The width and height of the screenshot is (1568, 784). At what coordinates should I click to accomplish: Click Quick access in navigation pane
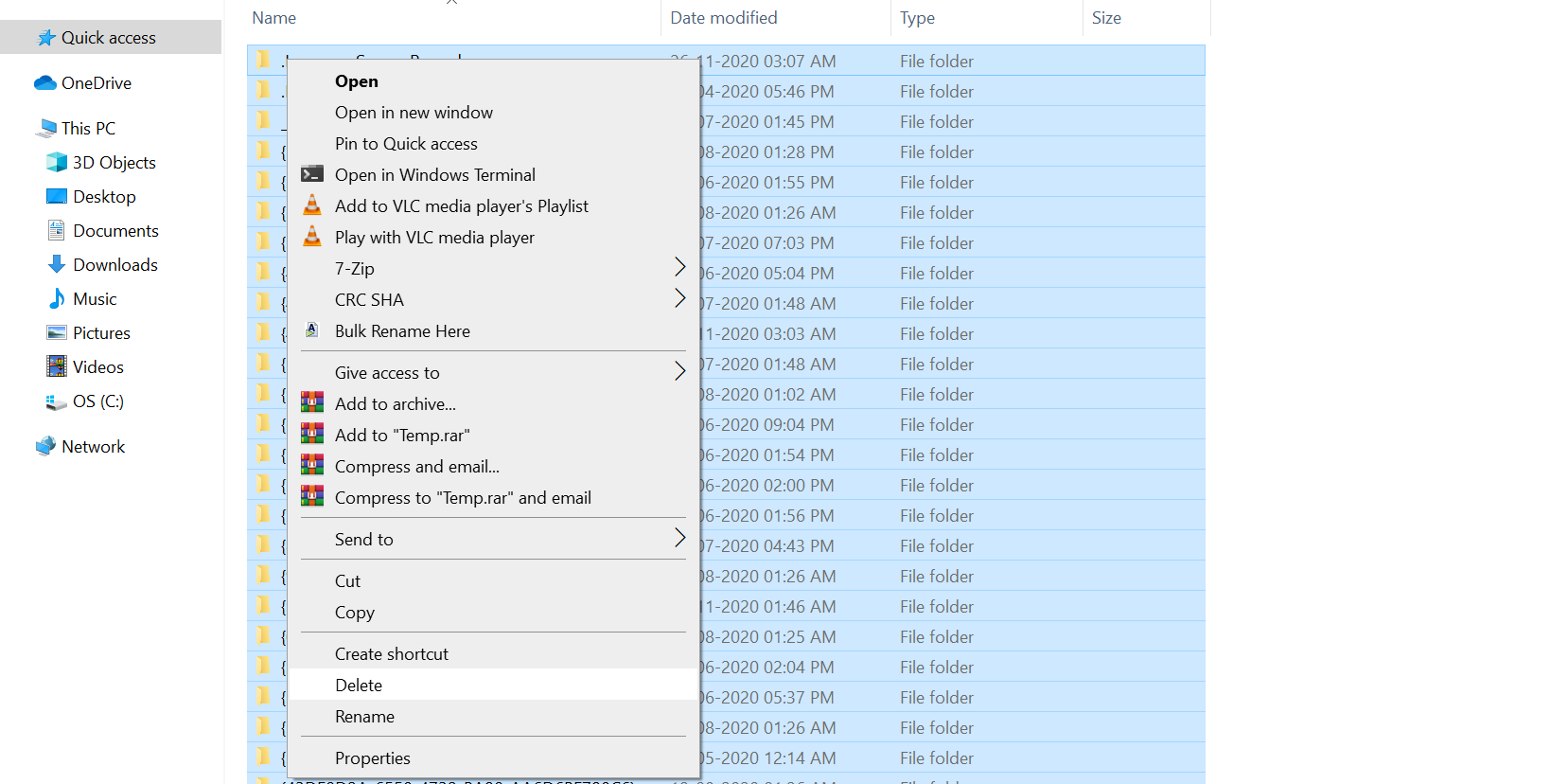[108, 38]
